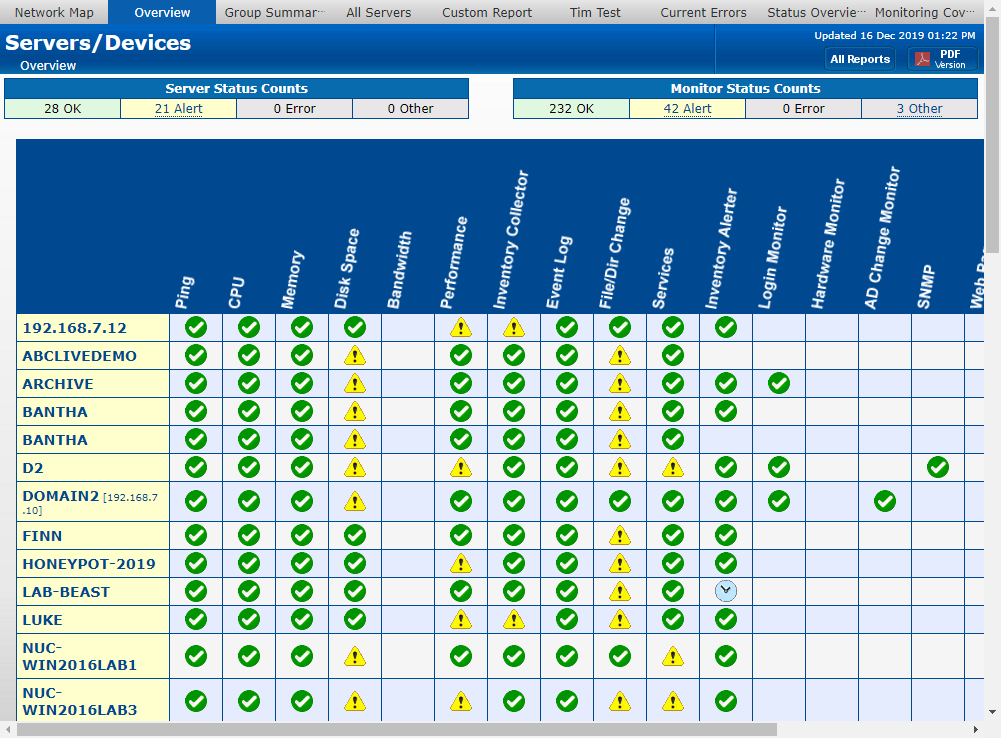This screenshot has height=738, width=1001.
Task: Click FINN Inventory Alerter OK icon
Action: coord(725,536)
